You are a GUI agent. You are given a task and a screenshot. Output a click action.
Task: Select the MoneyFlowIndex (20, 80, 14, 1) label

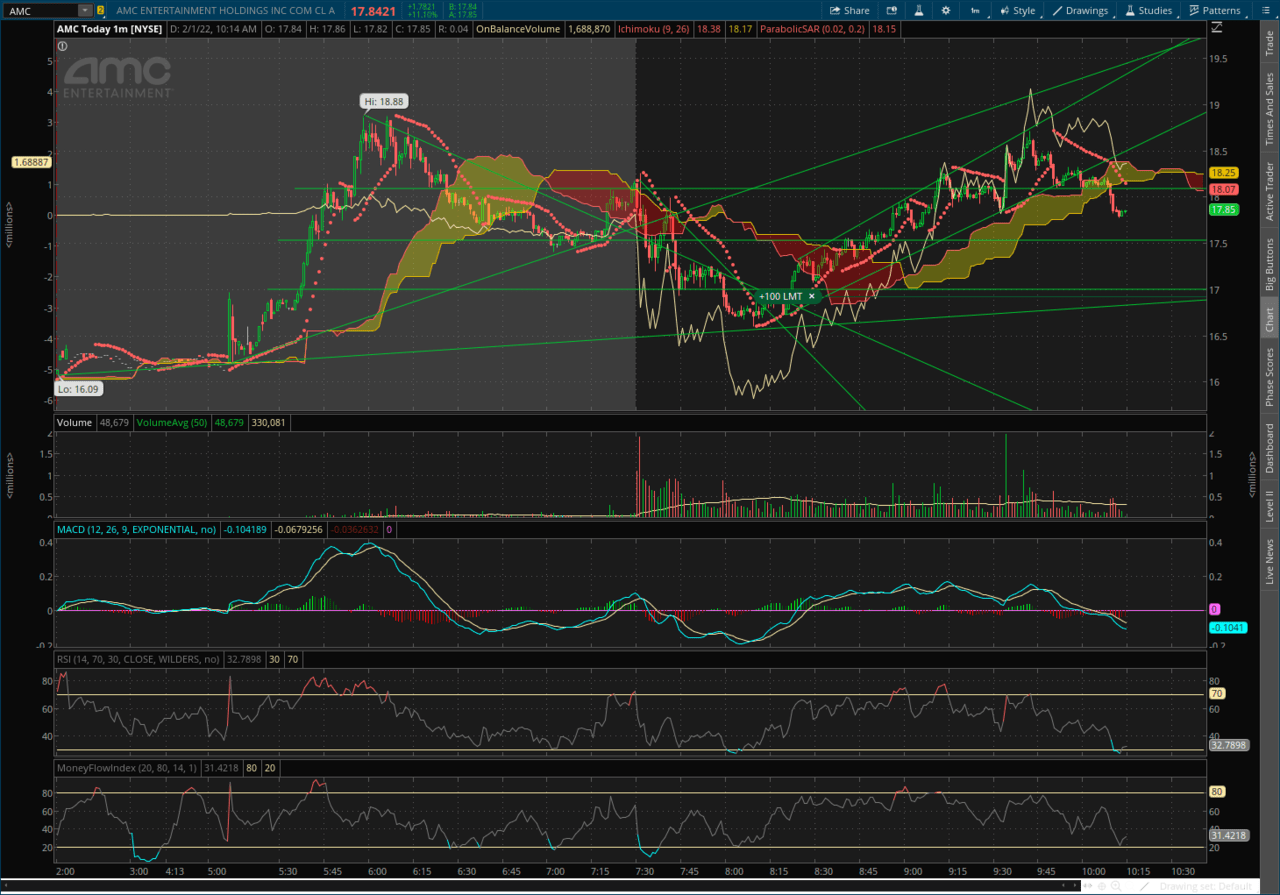126,768
